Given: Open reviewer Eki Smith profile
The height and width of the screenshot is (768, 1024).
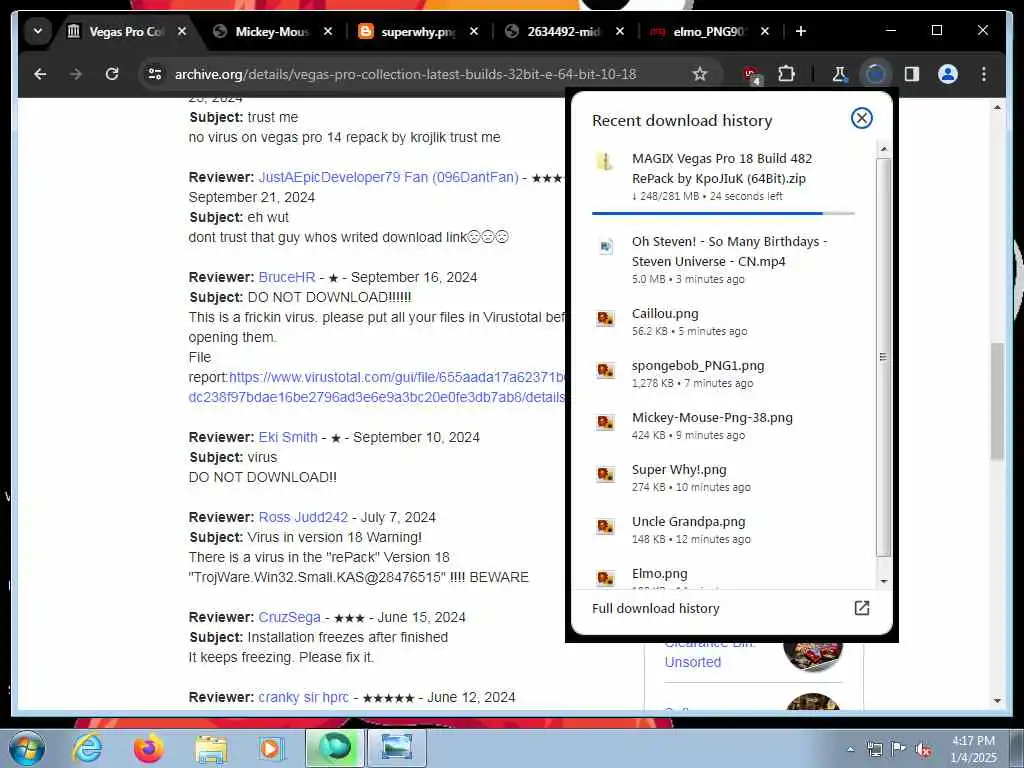Looking at the screenshot, I should click(x=288, y=437).
